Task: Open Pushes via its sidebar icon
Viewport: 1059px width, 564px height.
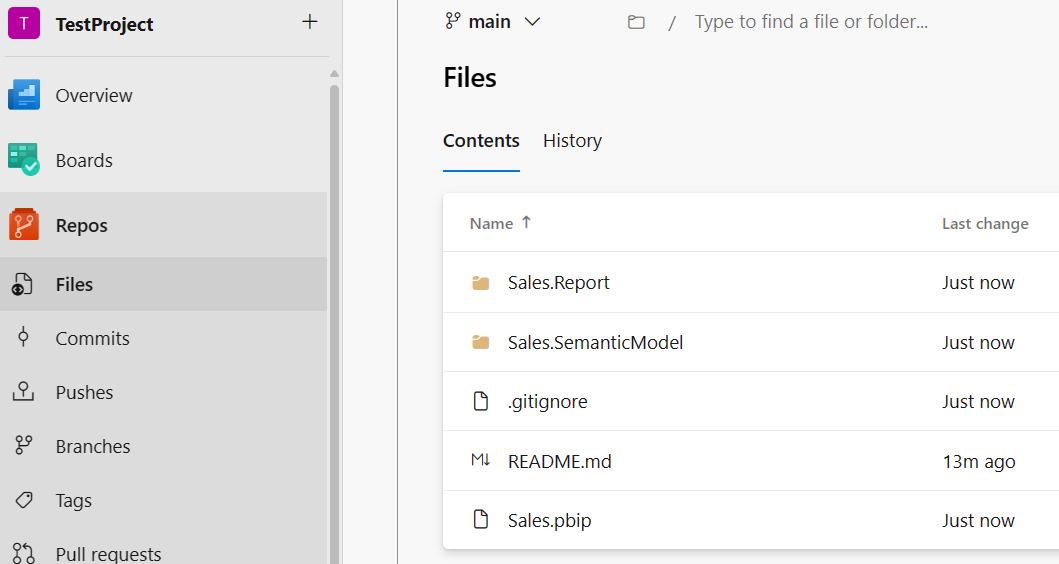Action: point(23,392)
